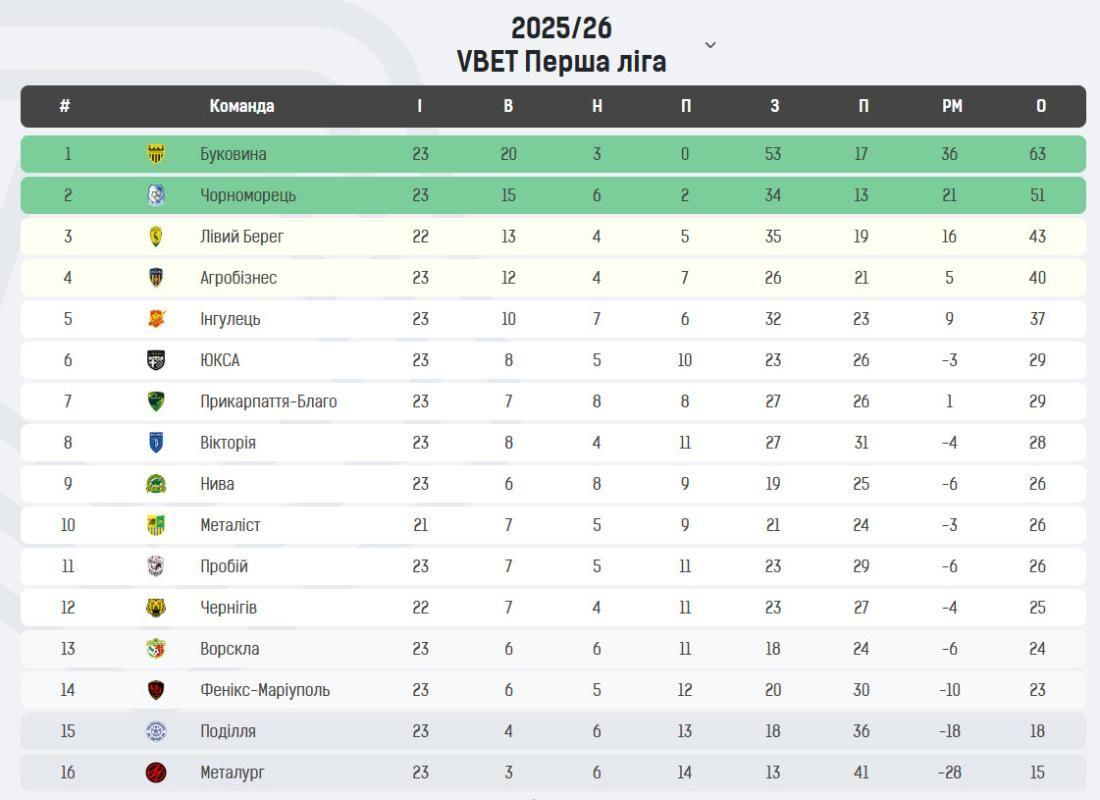Screen dimensions: 1100x800
Task: Click the Фенікс-Маріуполь club badge
Action: coord(156,690)
